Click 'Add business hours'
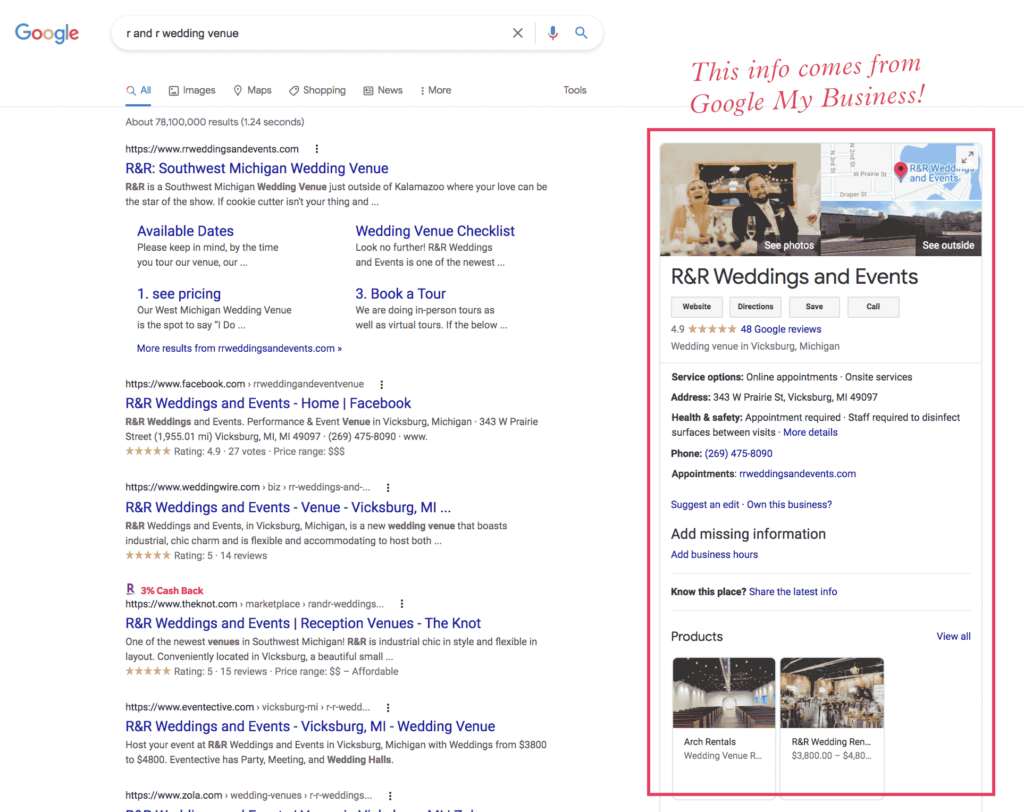The width and height of the screenshot is (1024, 812). pyautogui.click(x=714, y=555)
